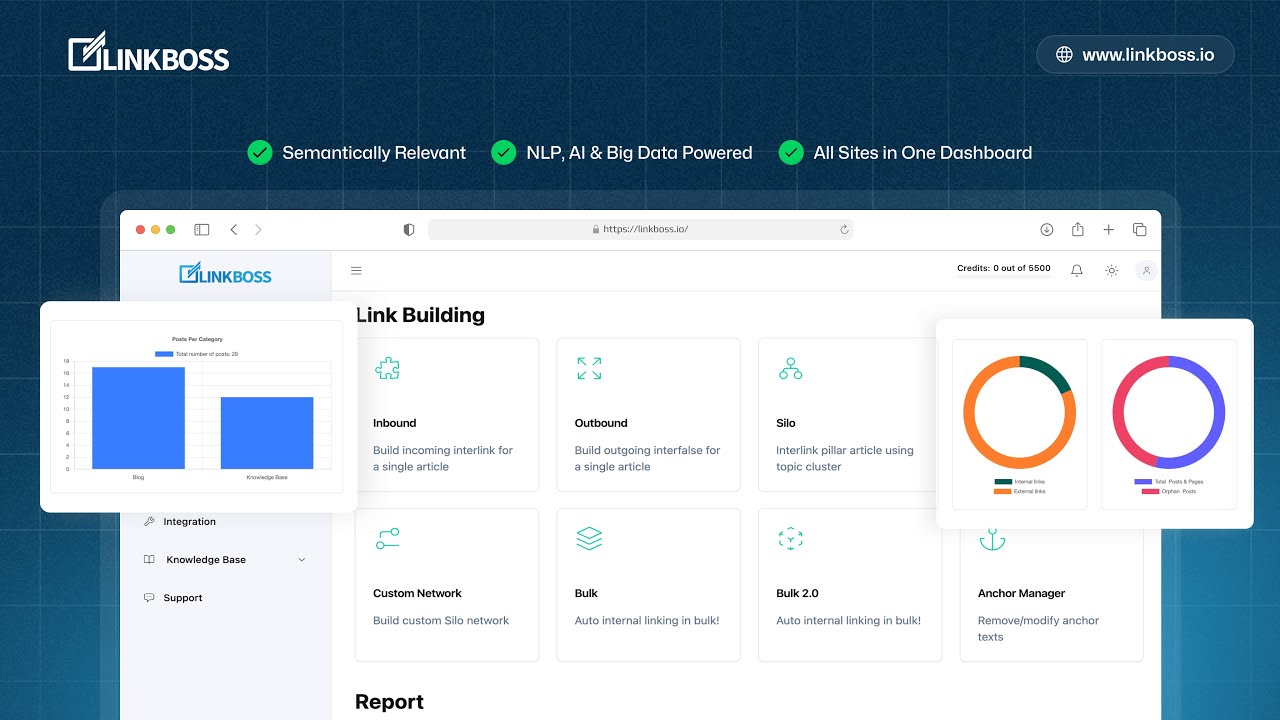This screenshot has width=1280, height=720.
Task: Click the "NLP, AI & Big Data Powered" text
Action: click(x=639, y=153)
